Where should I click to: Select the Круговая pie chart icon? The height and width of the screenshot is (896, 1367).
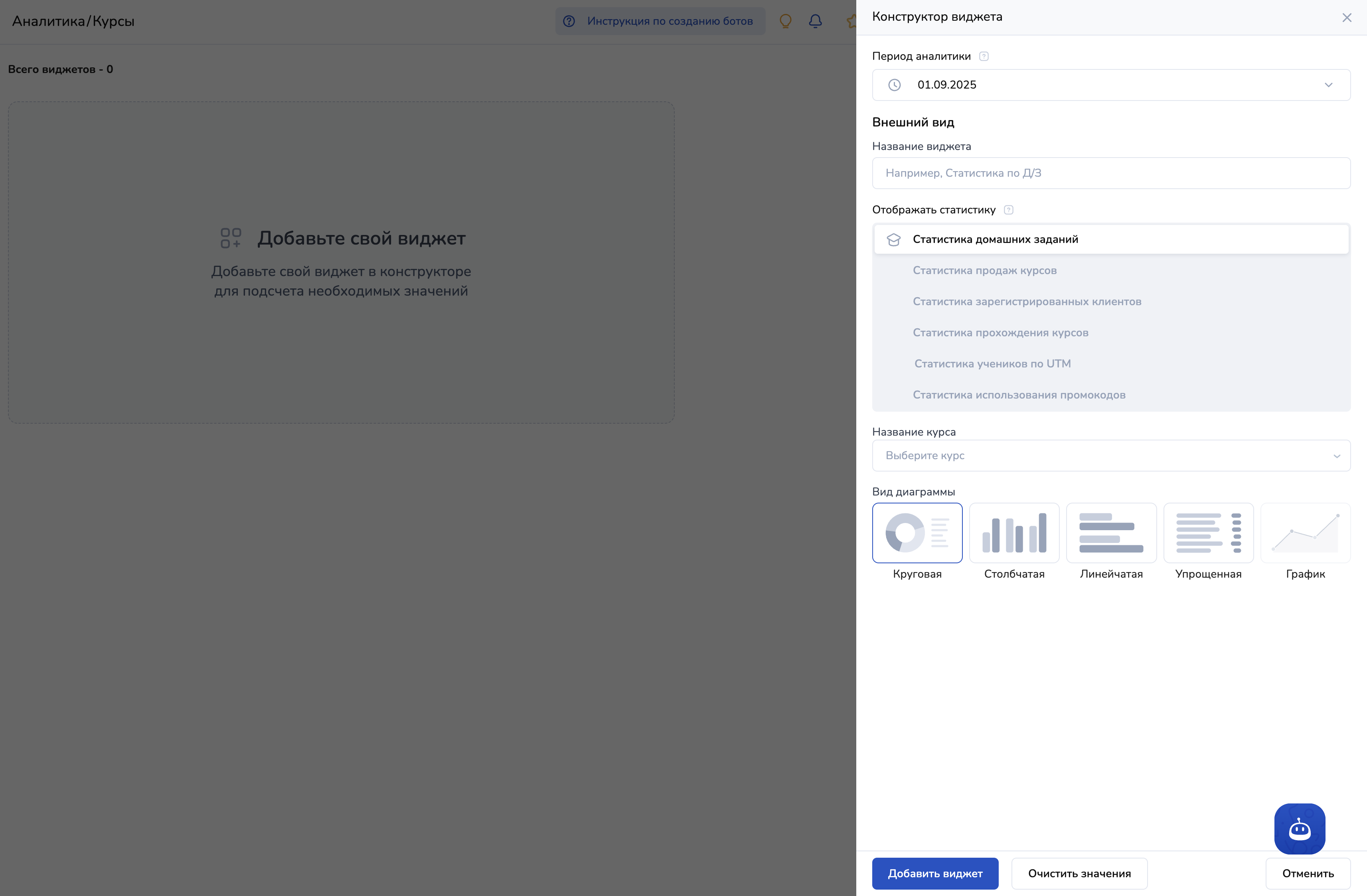pos(917,533)
